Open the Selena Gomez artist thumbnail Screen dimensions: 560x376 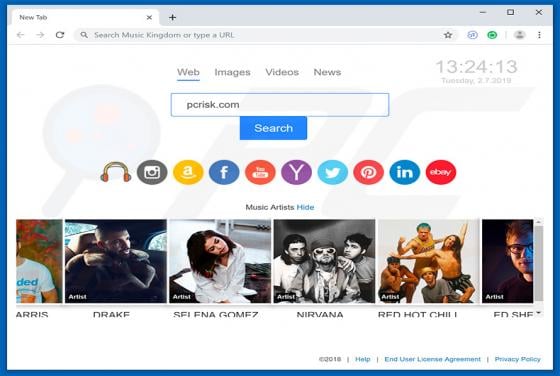click(x=220, y=261)
